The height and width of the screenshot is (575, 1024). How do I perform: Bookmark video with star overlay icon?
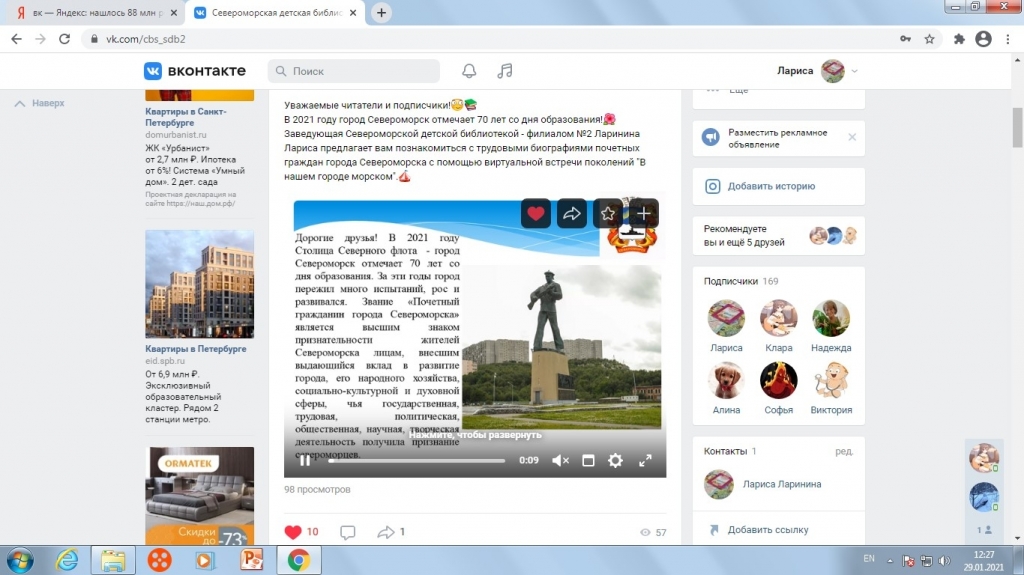coord(608,213)
